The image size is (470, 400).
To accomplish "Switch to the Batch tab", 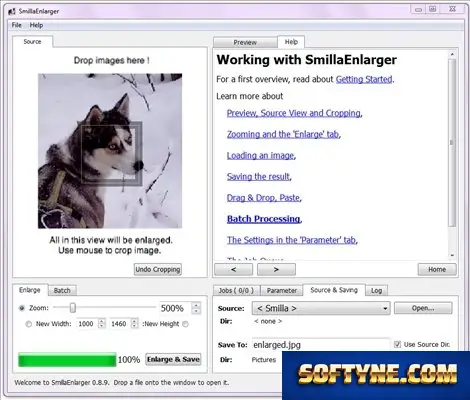I will pos(62,290).
